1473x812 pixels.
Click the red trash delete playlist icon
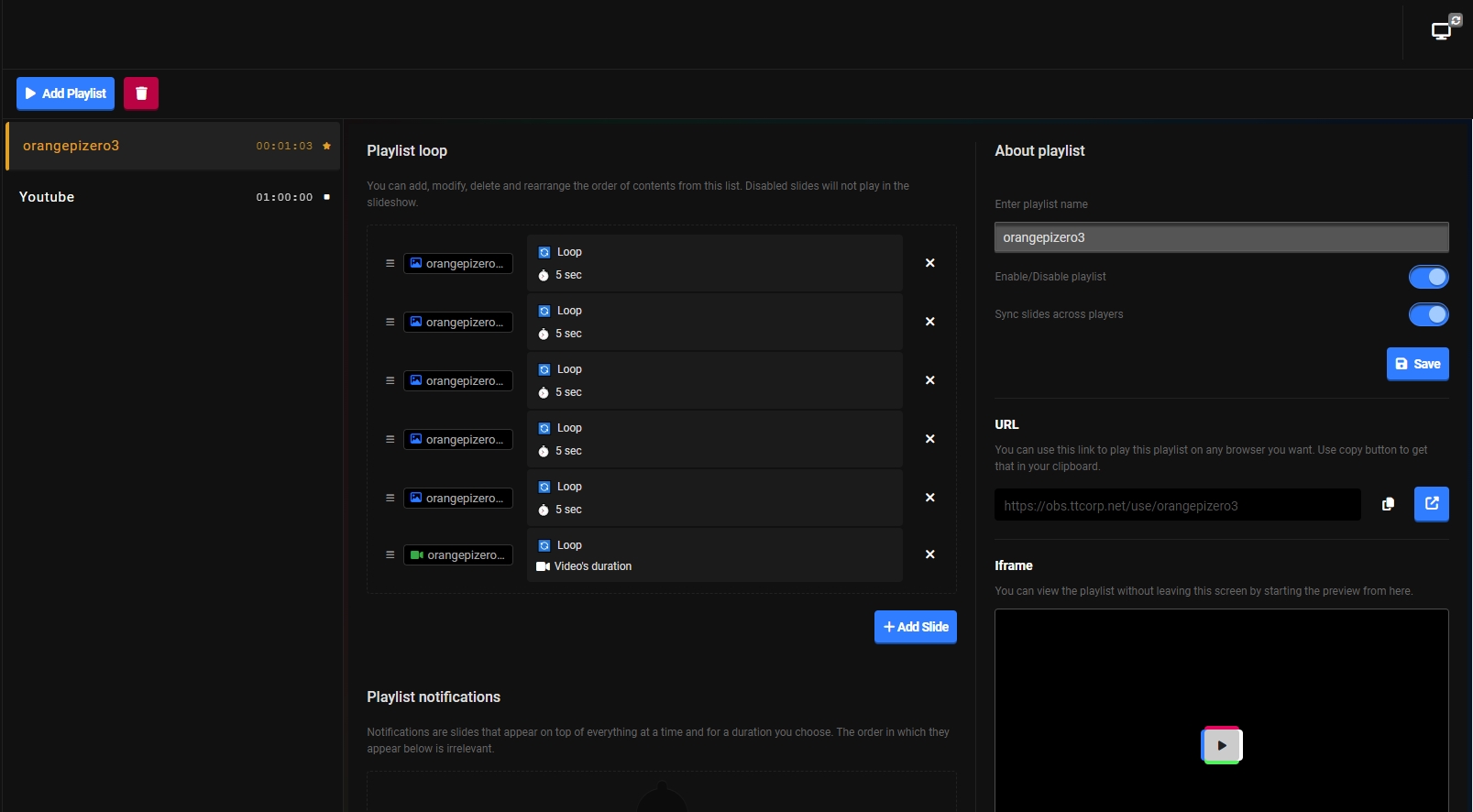click(x=141, y=93)
